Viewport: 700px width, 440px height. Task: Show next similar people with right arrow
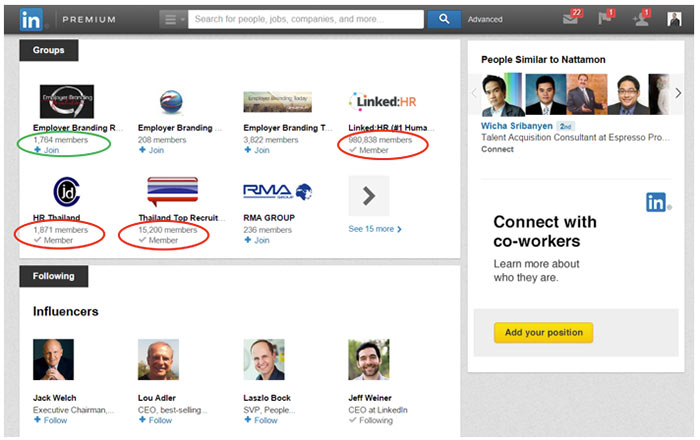pos(678,93)
